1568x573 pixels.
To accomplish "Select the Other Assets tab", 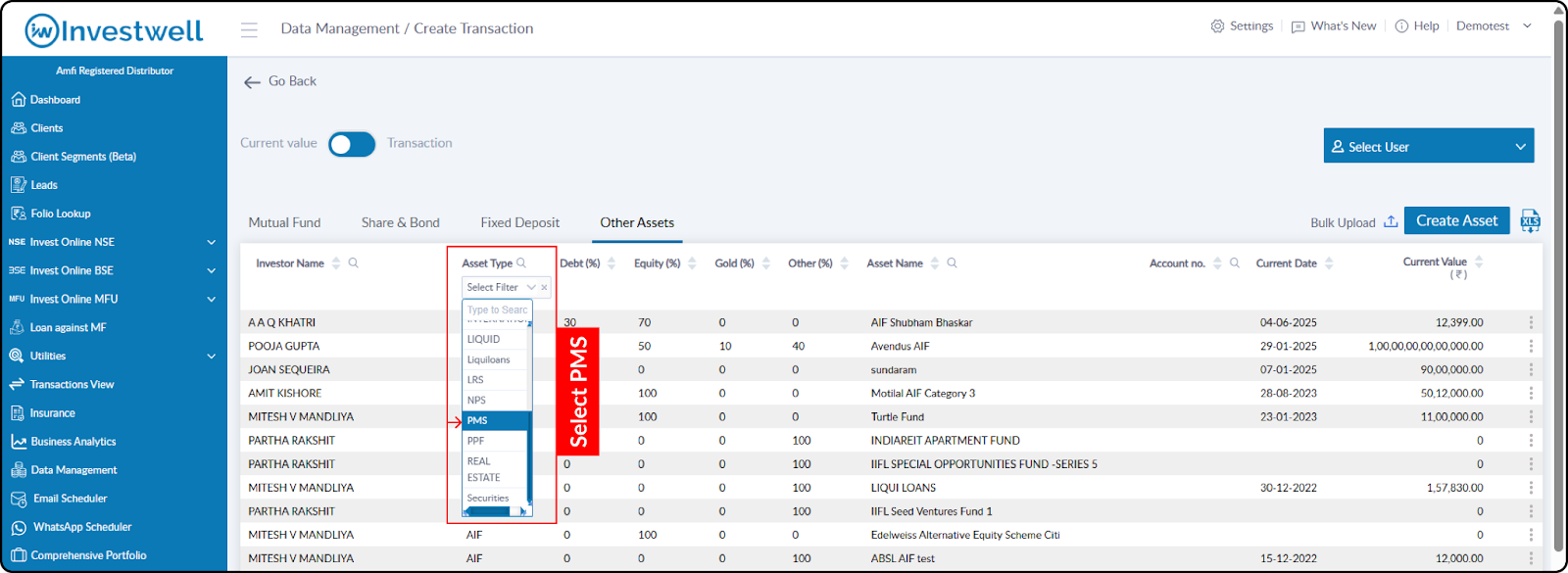I will click(637, 223).
